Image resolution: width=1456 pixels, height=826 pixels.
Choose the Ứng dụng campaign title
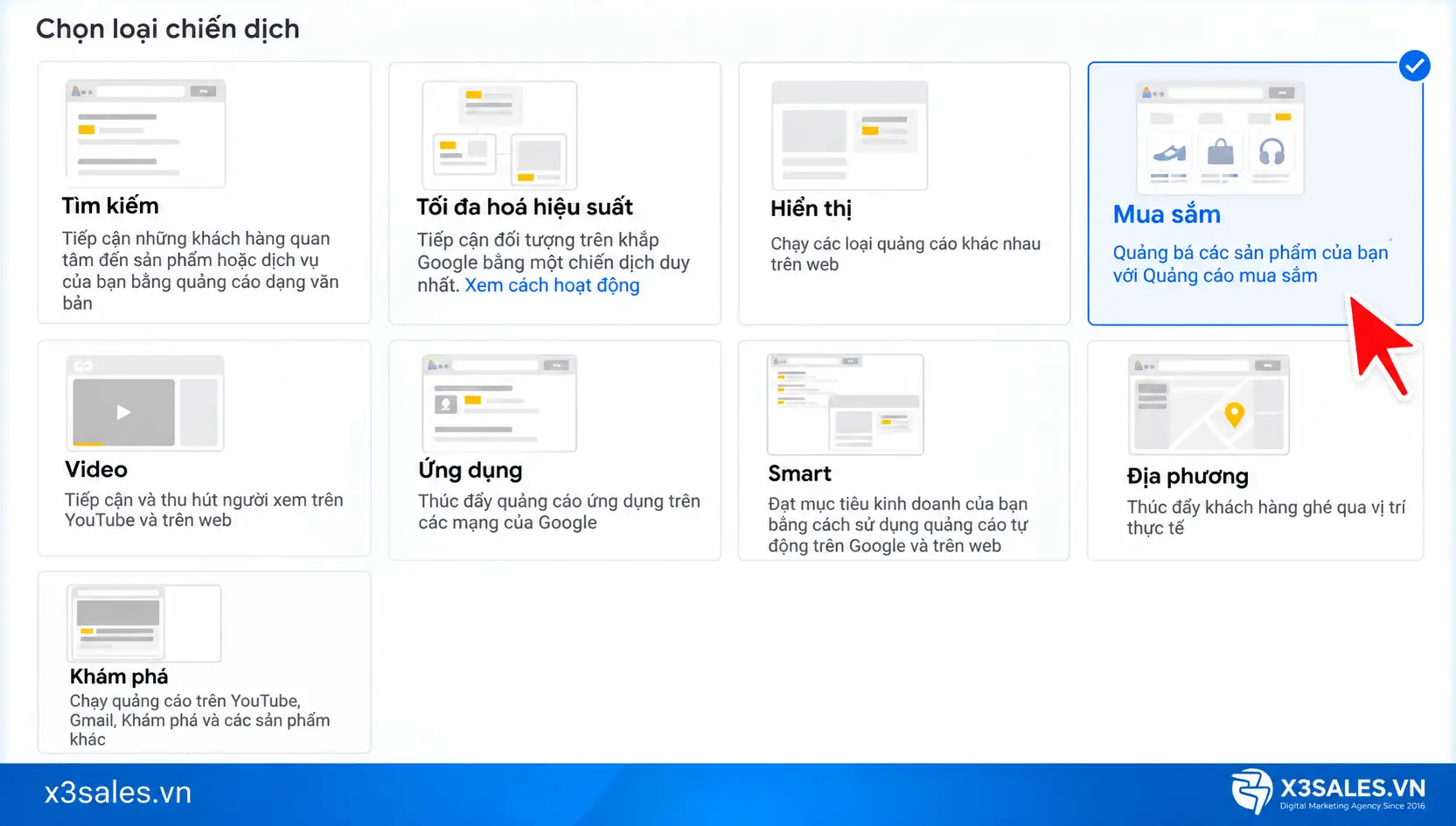coord(470,471)
